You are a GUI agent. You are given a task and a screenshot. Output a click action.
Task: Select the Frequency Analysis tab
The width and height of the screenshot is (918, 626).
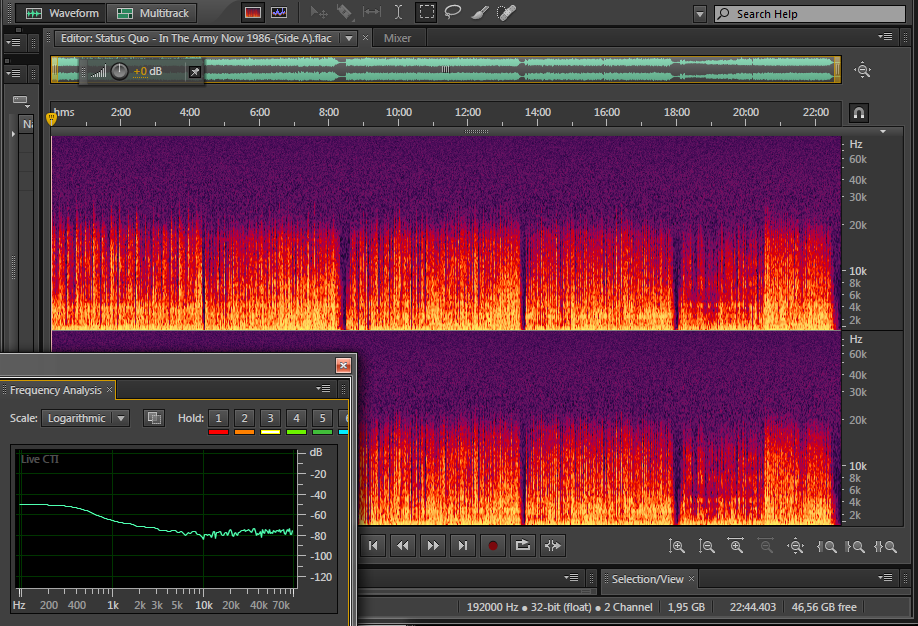click(56, 390)
